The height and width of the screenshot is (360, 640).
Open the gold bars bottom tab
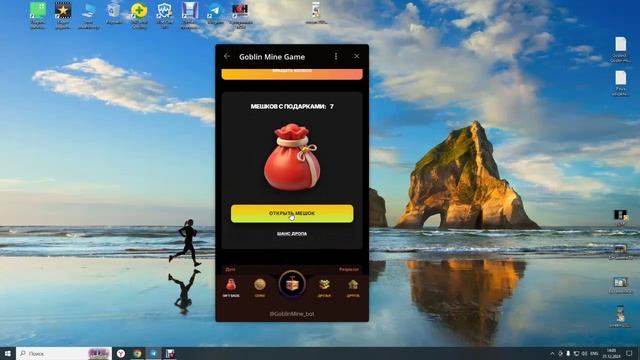coord(324,287)
